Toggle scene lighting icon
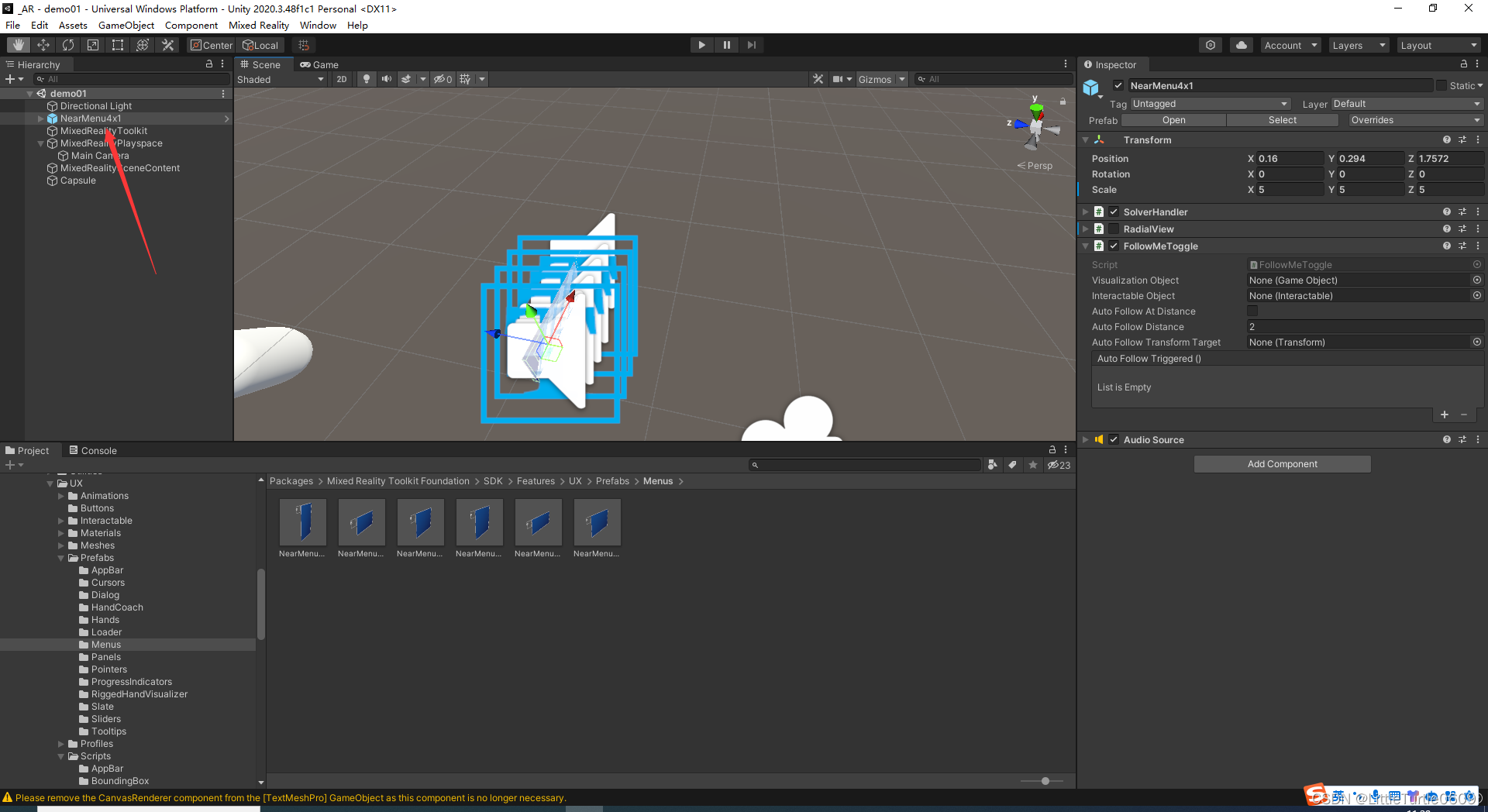This screenshot has width=1488, height=812. click(x=367, y=79)
